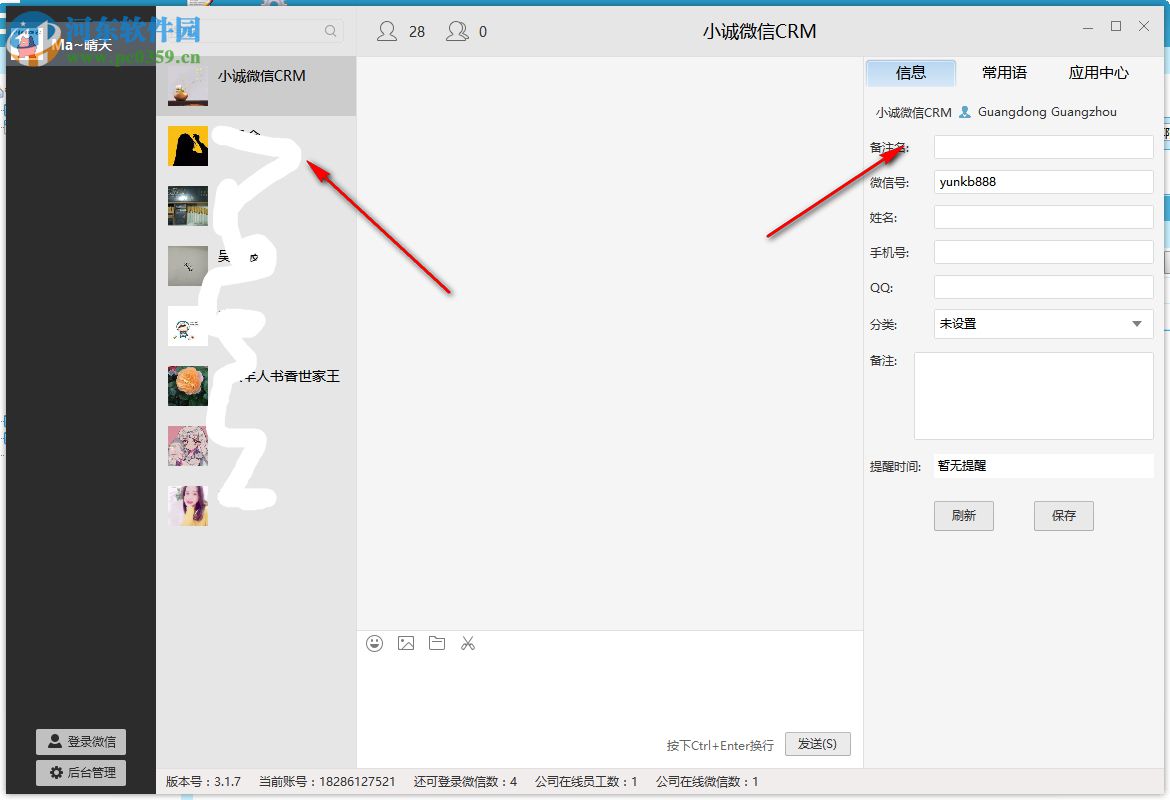The width and height of the screenshot is (1170, 800).
Task: Click the 提醒时间 field showing 暂无提醒
Action: click(x=1044, y=466)
